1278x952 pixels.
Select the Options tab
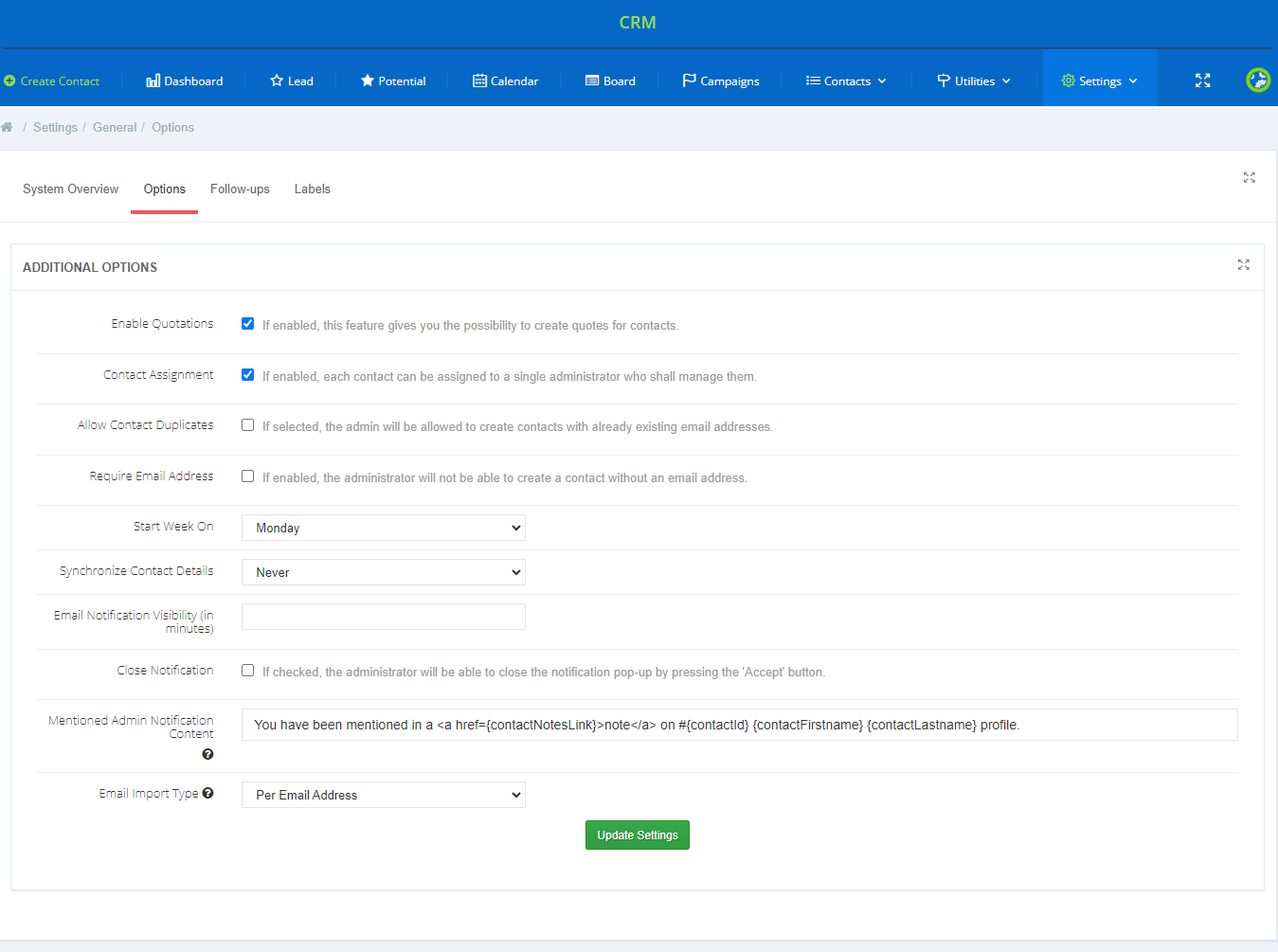click(x=165, y=189)
